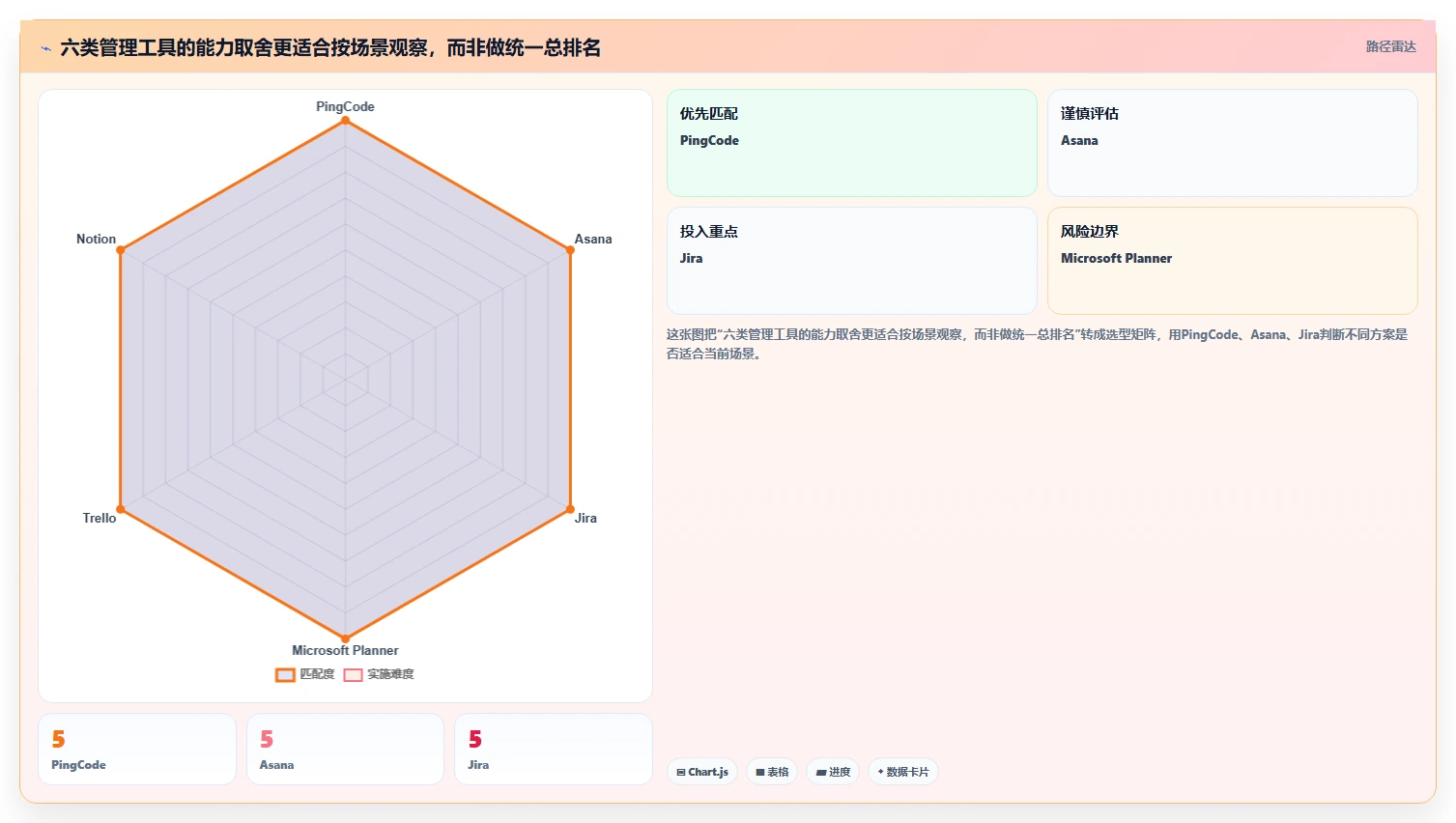Open the 优先匹配 PingCode card

[851, 143]
